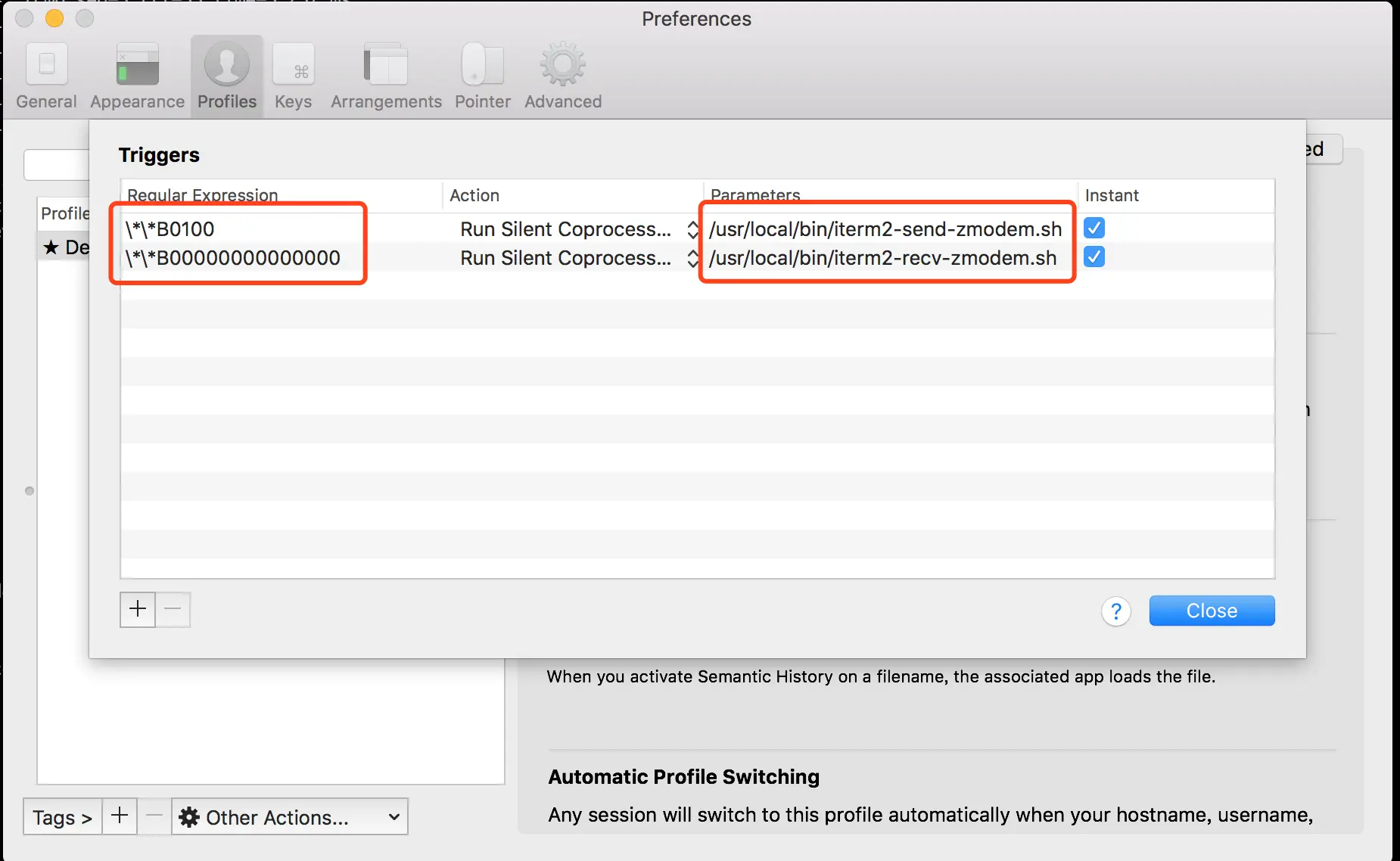Image resolution: width=1400 pixels, height=861 pixels.
Task: Select the iterm2-send-zmodem.sh parameter field
Action: pyautogui.click(x=885, y=229)
